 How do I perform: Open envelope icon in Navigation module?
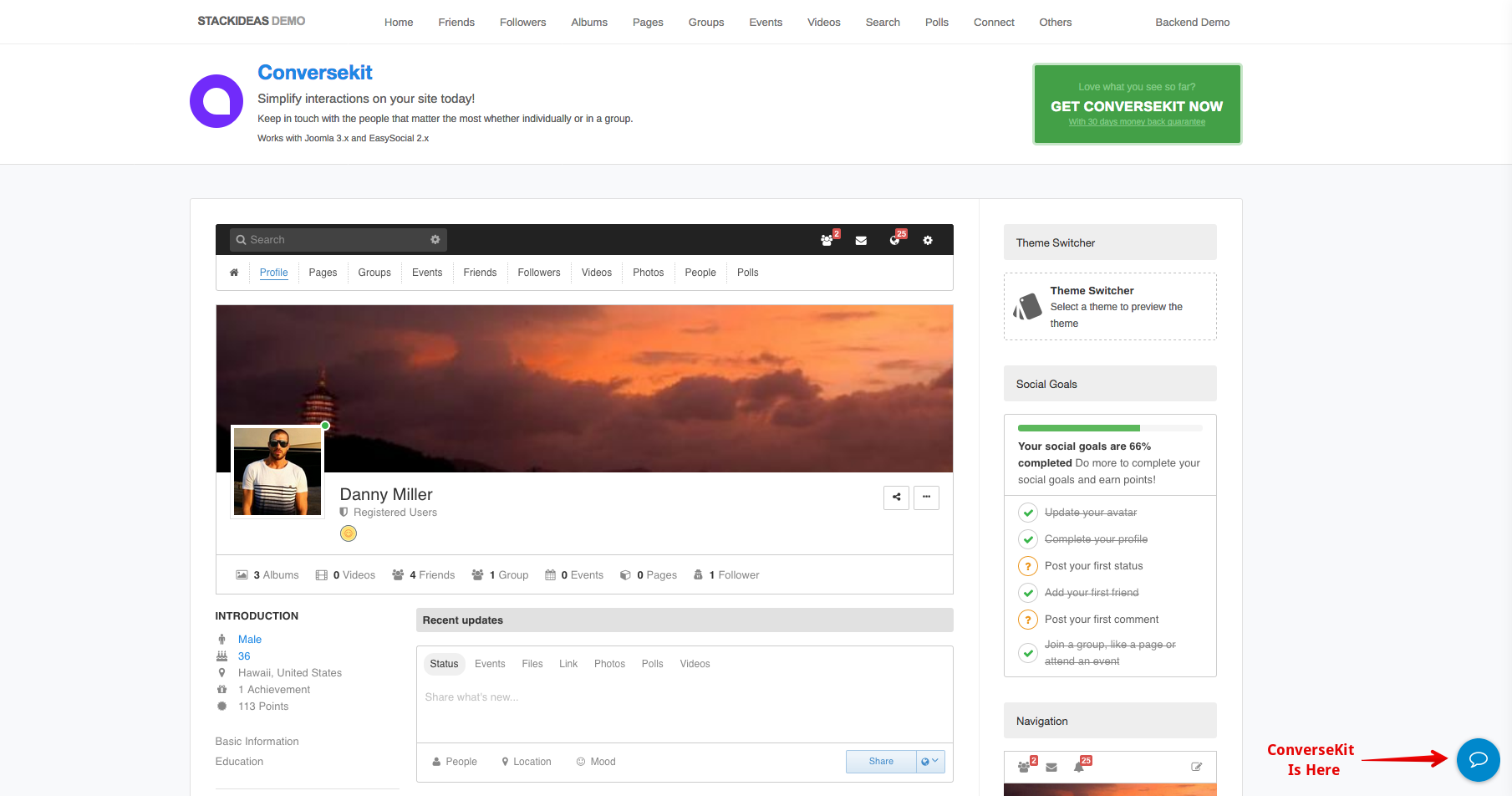pyautogui.click(x=1051, y=767)
